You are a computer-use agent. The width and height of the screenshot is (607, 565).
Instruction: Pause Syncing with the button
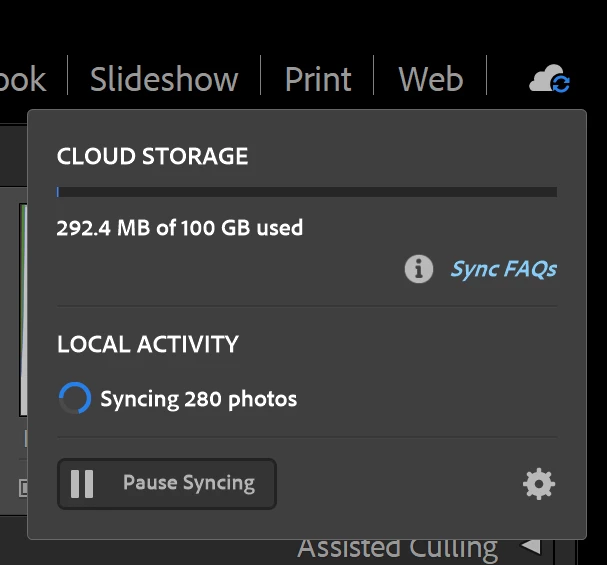click(x=167, y=484)
